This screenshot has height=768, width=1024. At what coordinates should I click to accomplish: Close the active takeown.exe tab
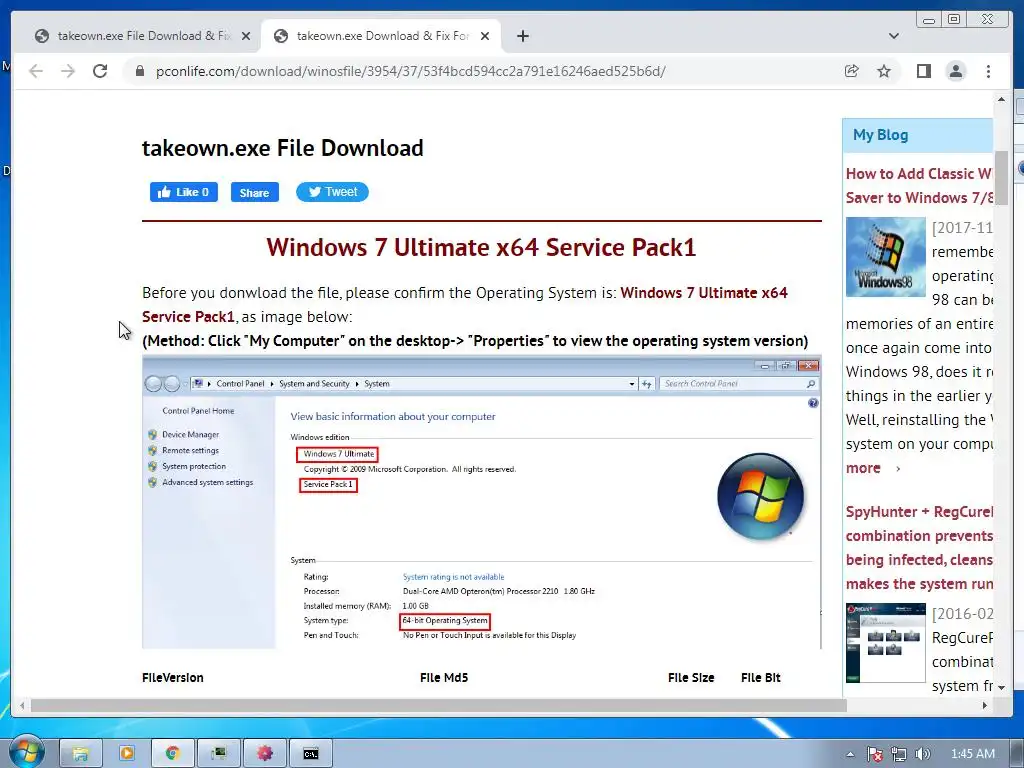click(485, 36)
